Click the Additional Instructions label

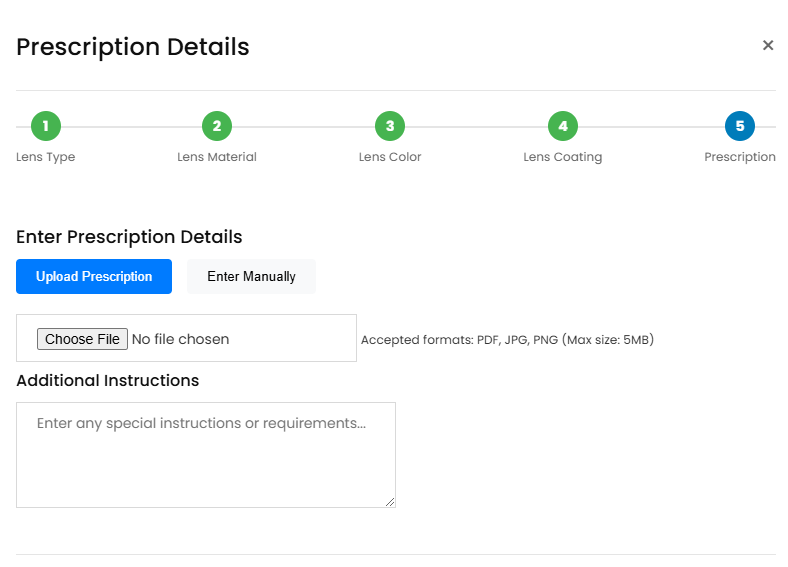(108, 381)
